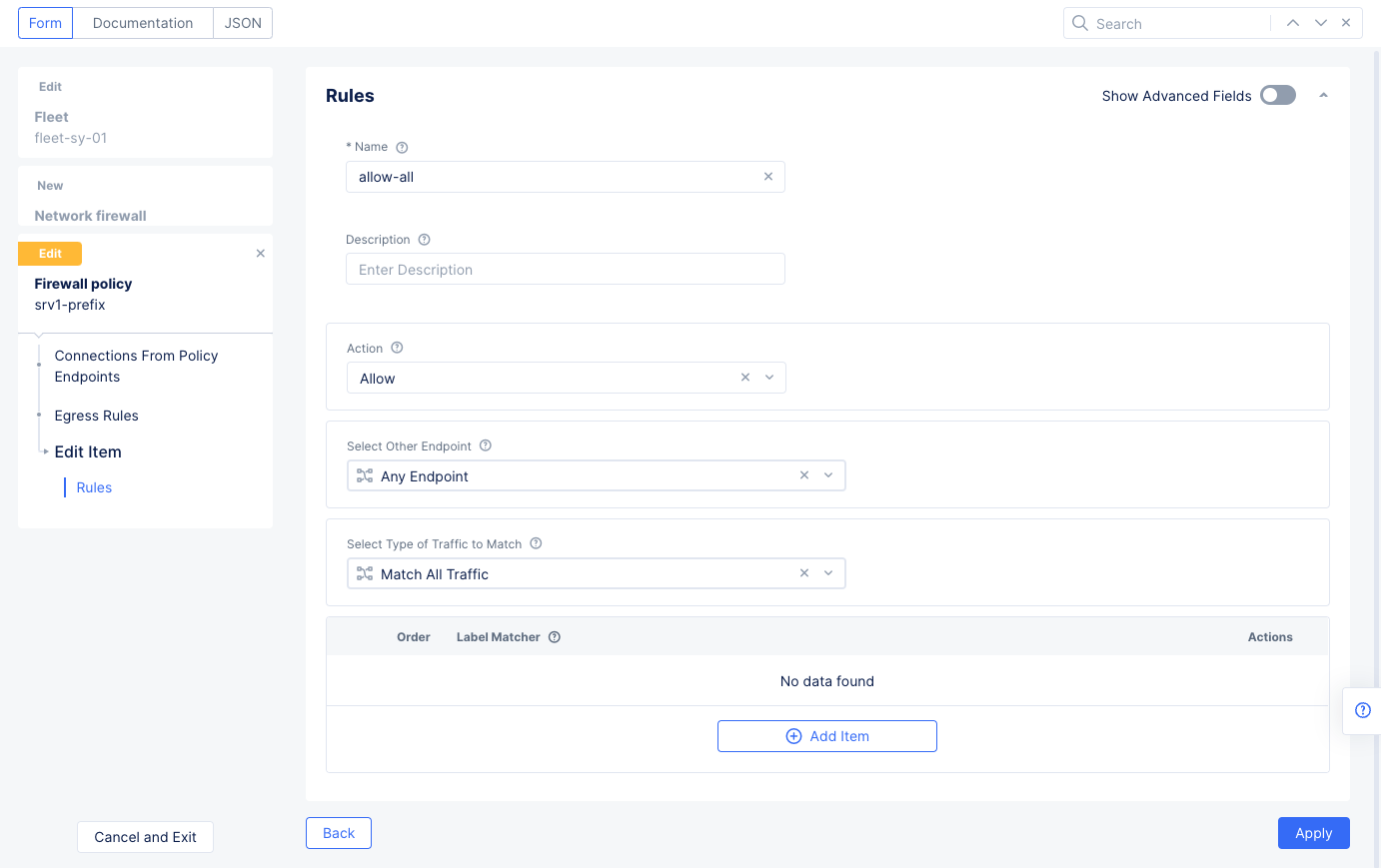Image resolution: width=1381 pixels, height=868 pixels.
Task: Open help for Select Other Endpoint
Action: (x=486, y=446)
